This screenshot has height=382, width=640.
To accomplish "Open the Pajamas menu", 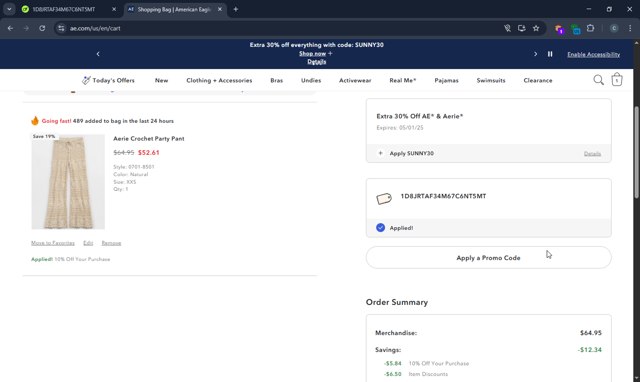I will point(447,80).
